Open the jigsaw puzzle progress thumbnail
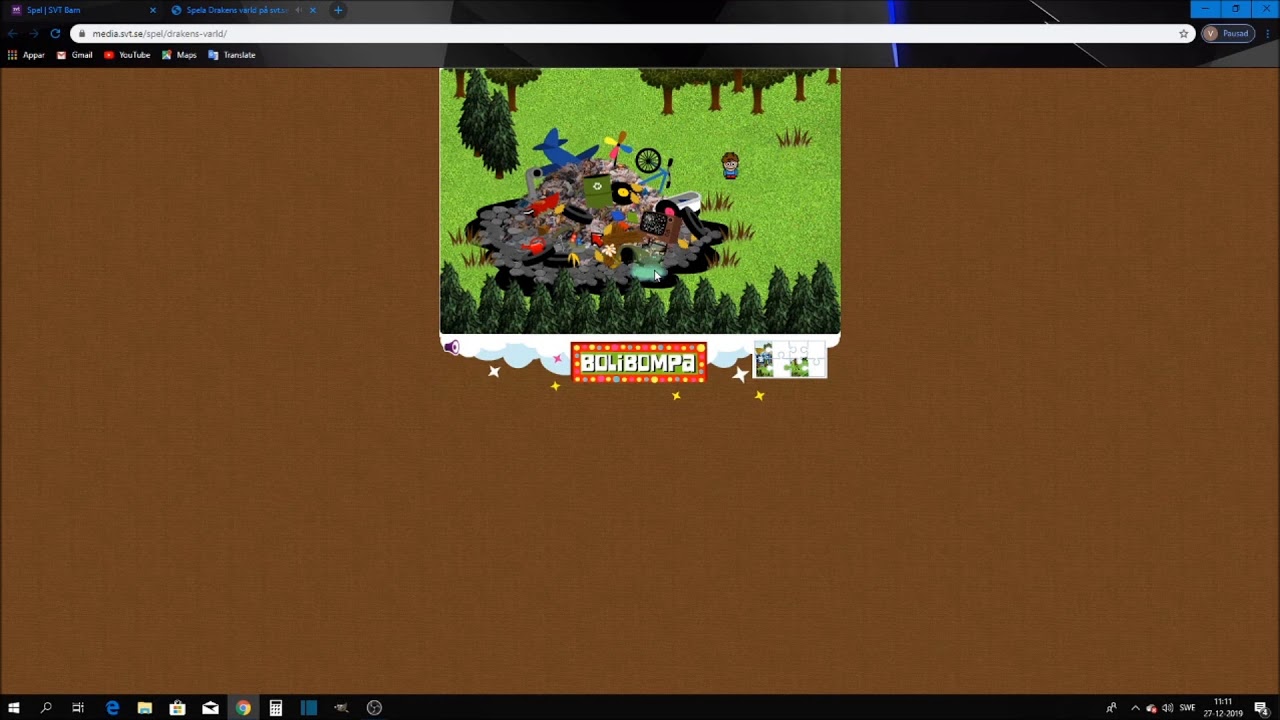The width and height of the screenshot is (1280, 720). pos(790,359)
